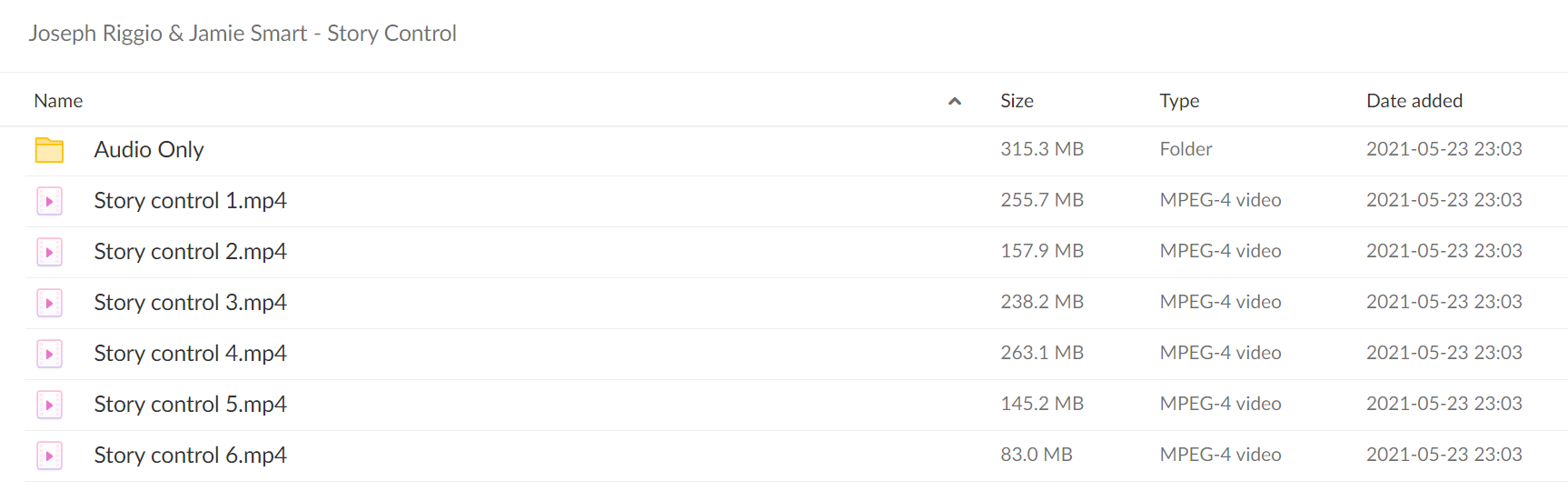Sort files by the Size column

point(1017,101)
